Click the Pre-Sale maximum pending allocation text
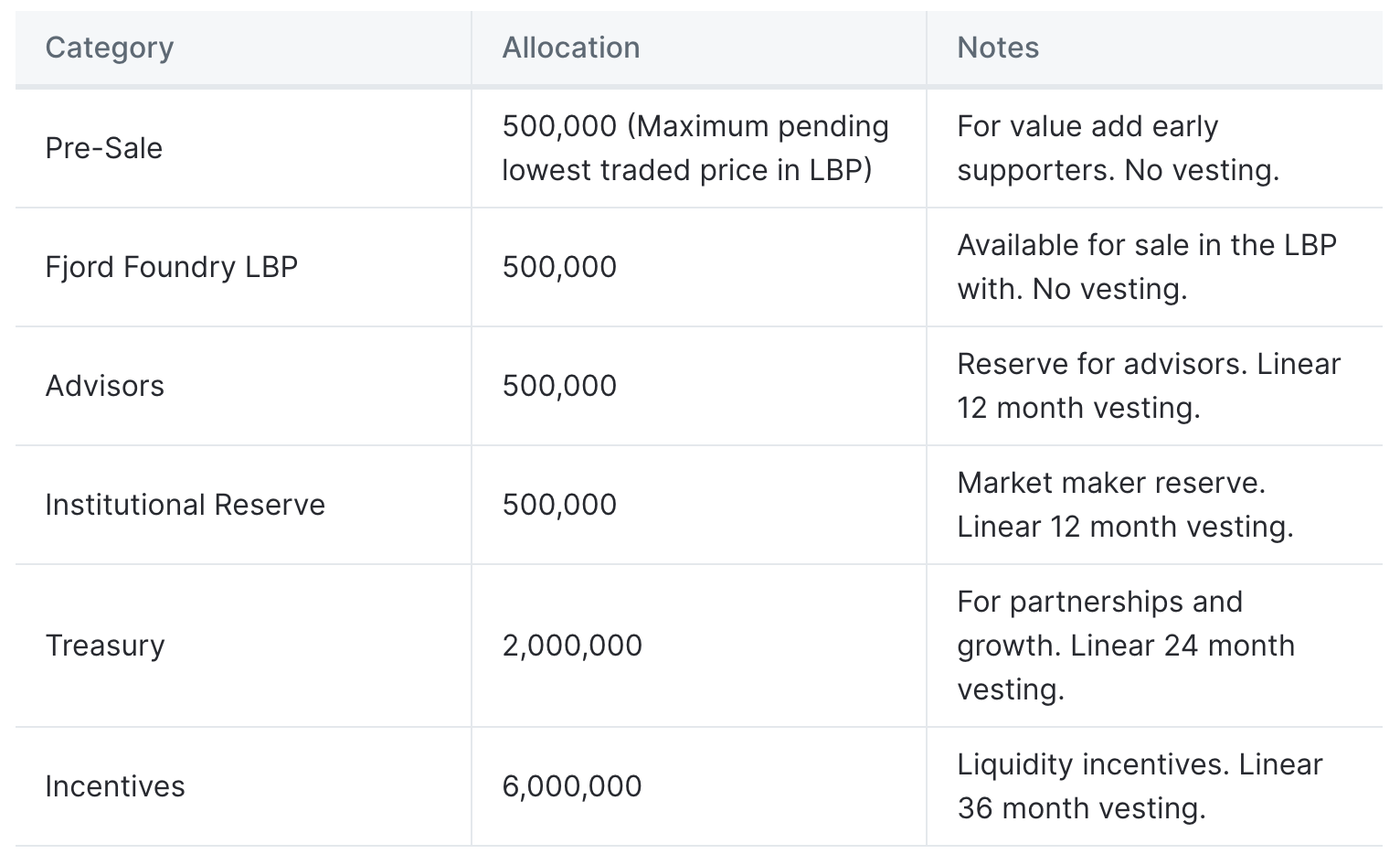Viewport: 1400px width, 854px height. tap(695, 148)
